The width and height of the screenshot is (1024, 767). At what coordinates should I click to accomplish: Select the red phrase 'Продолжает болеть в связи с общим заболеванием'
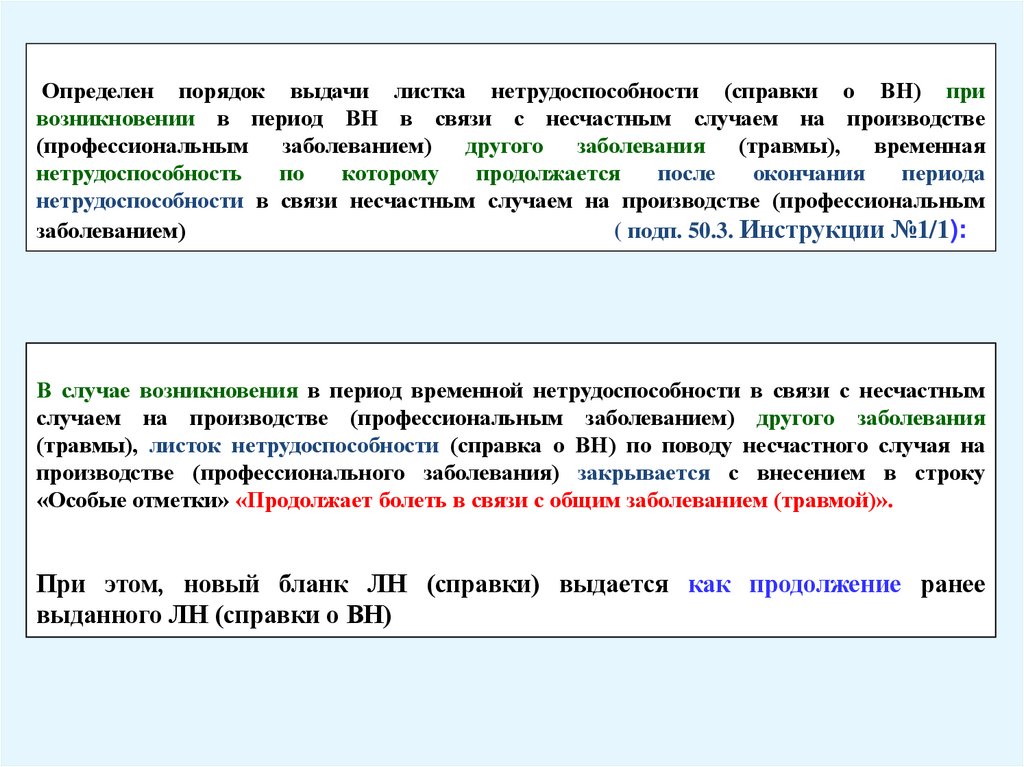(x=507, y=500)
